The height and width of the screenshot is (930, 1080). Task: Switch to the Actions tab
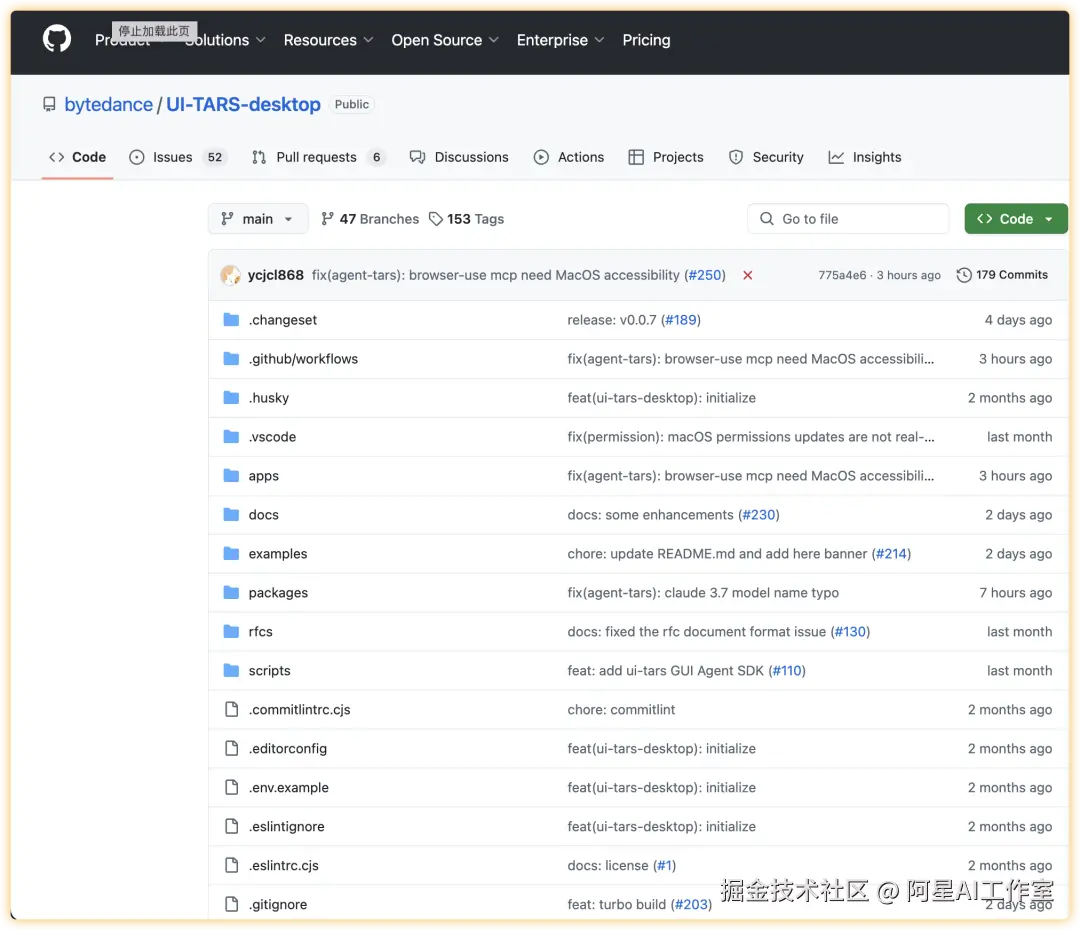pyautogui.click(x=569, y=157)
